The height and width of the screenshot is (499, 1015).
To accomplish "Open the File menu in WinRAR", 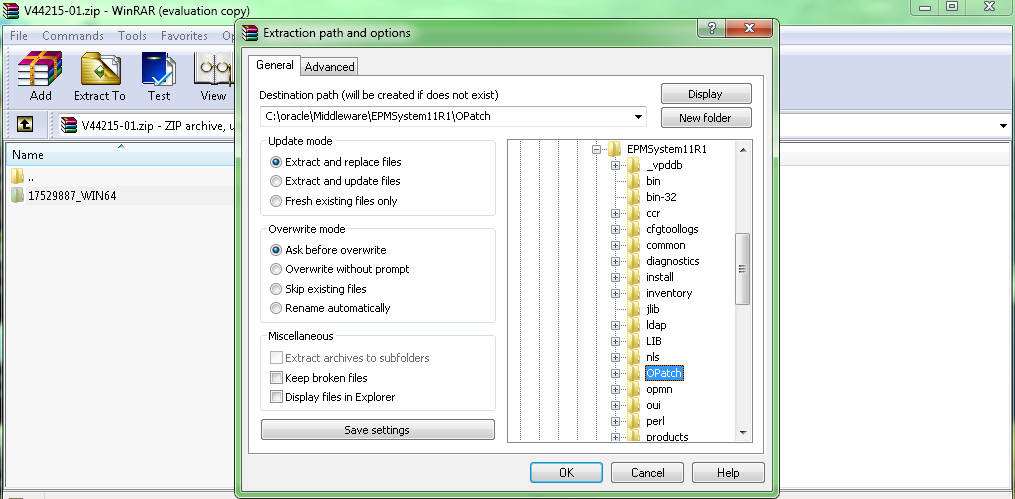I will (x=19, y=36).
